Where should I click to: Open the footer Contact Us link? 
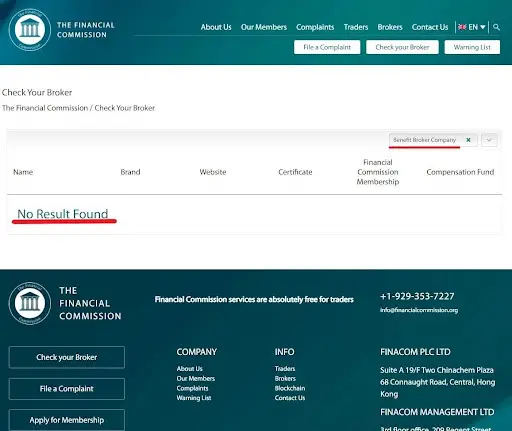[x=290, y=398]
